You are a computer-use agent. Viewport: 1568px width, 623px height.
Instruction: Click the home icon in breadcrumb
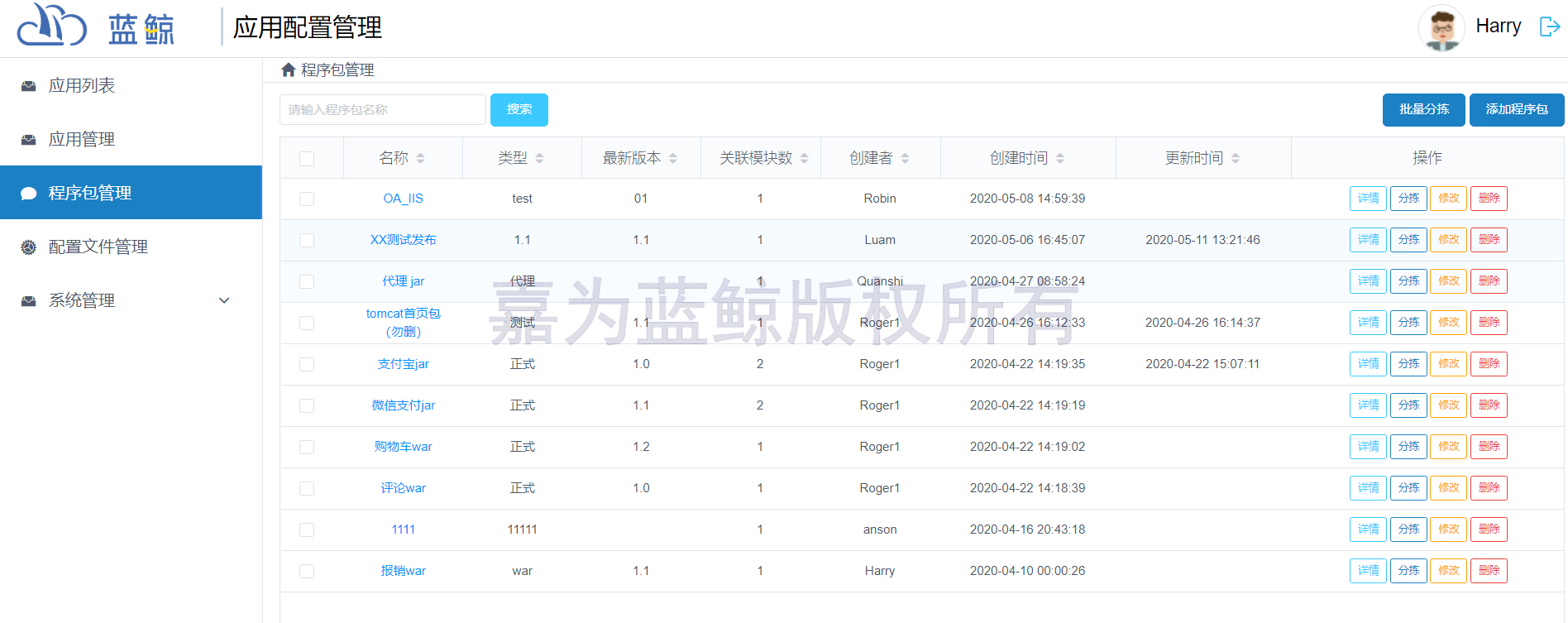tap(288, 70)
